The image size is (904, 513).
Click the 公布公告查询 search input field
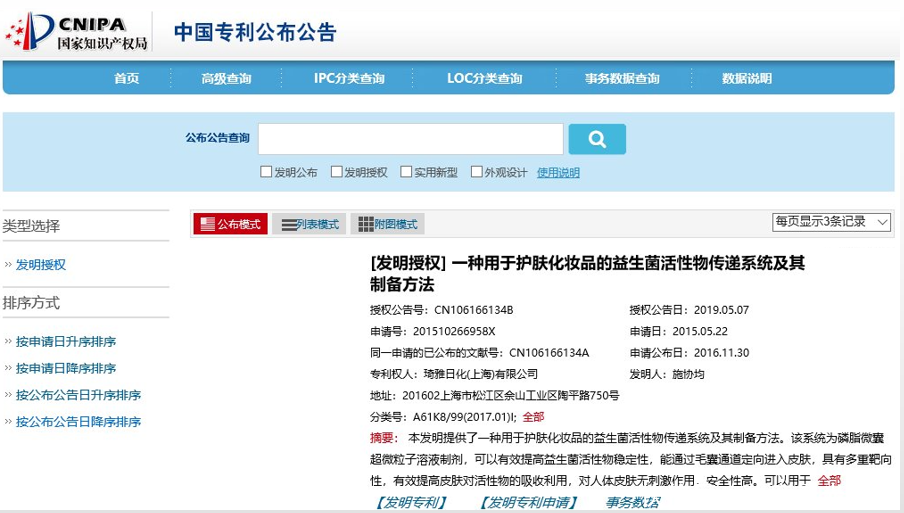coord(410,139)
